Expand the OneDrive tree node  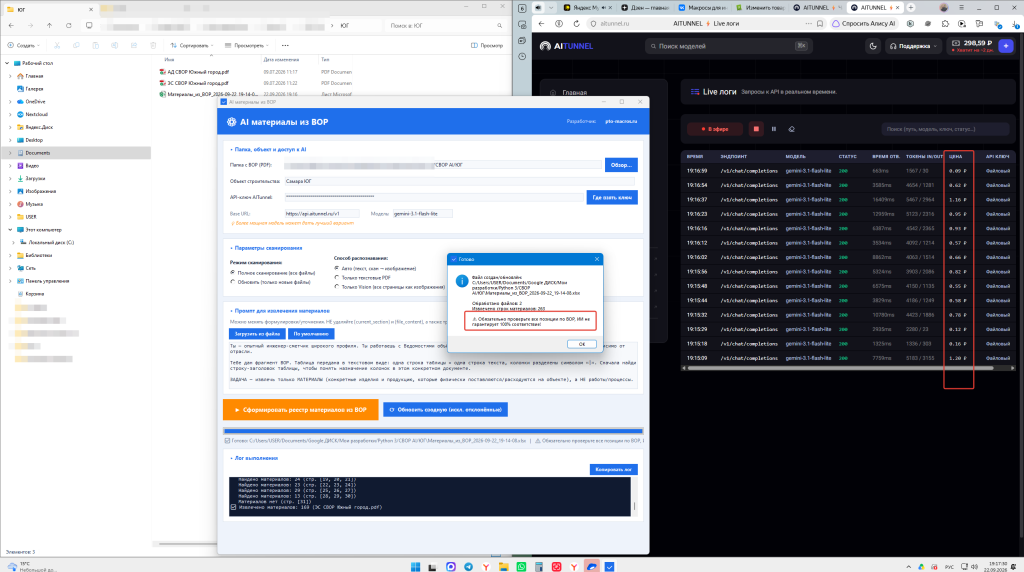click(x=10, y=102)
